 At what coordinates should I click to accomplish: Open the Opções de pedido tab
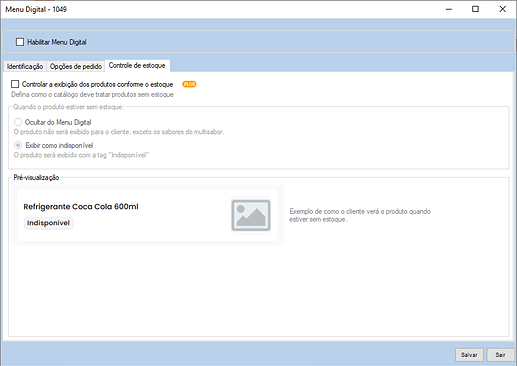point(76,66)
